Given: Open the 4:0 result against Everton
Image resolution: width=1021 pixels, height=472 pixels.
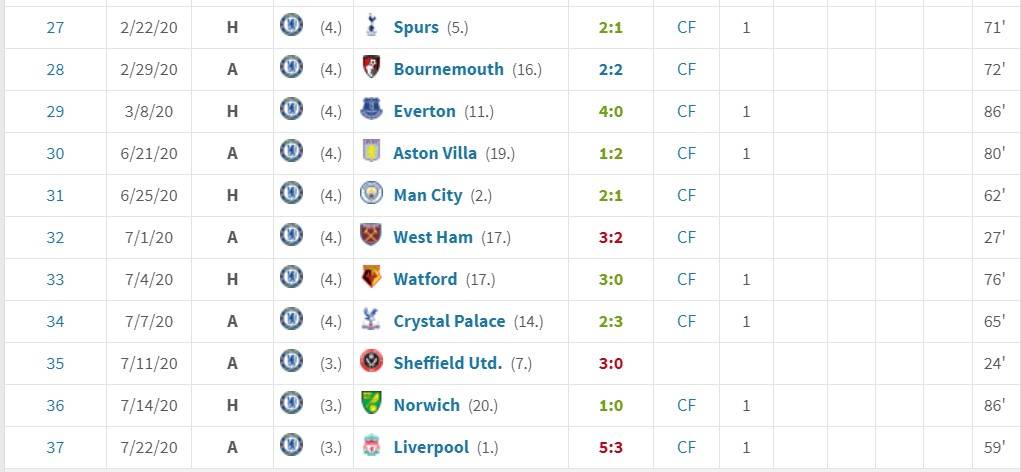Looking at the screenshot, I should point(610,111).
